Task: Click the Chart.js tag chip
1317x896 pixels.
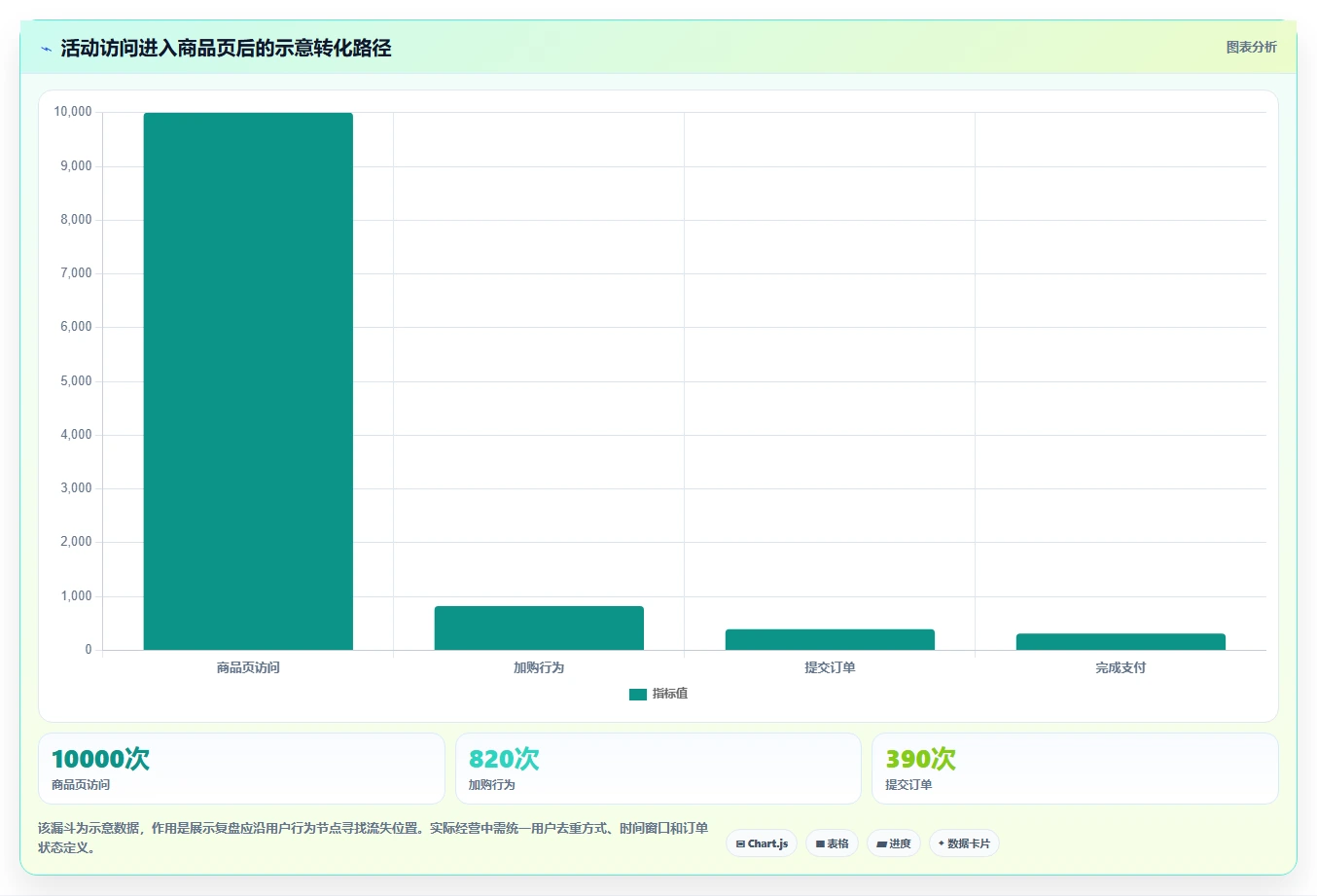Action: (x=762, y=843)
